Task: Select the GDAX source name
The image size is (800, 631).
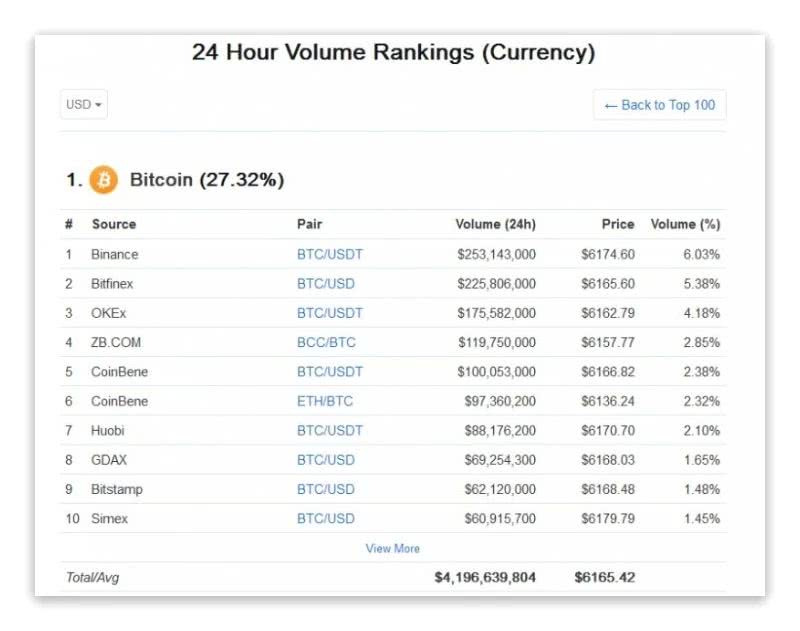Action: [x=109, y=460]
